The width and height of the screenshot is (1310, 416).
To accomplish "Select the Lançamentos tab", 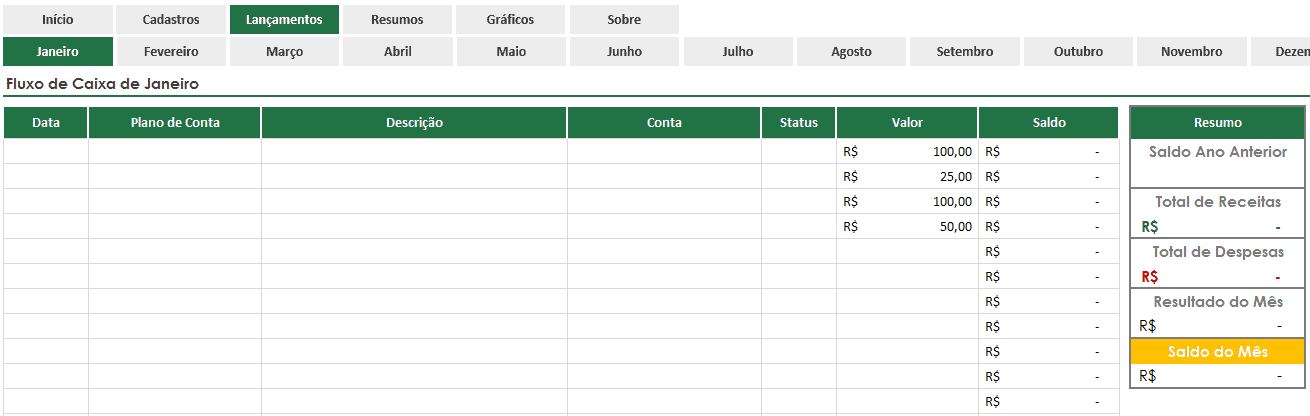I will coord(284,20).
